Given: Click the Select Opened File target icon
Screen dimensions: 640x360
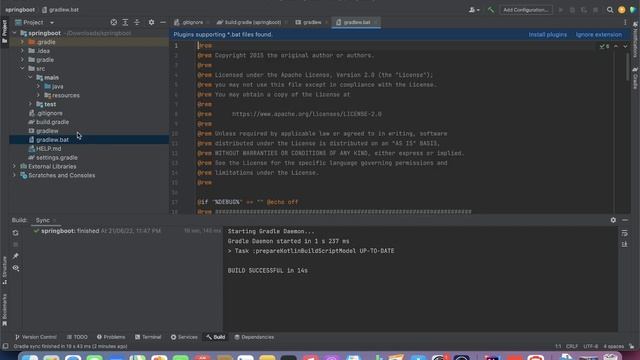Looking at the screenshot, I should pyautogui.click(x=113, y=22).
